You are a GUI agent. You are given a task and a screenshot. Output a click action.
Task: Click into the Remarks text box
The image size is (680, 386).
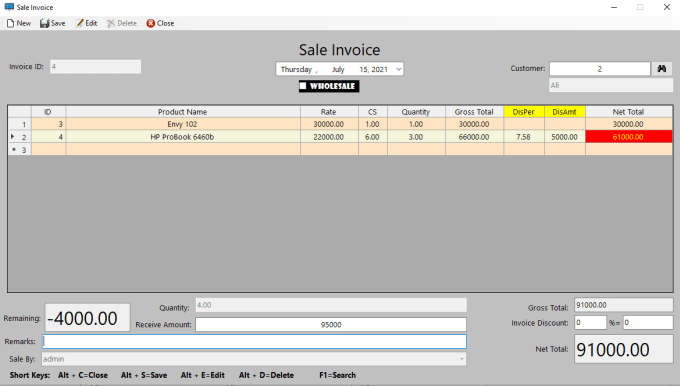point(255,341)
